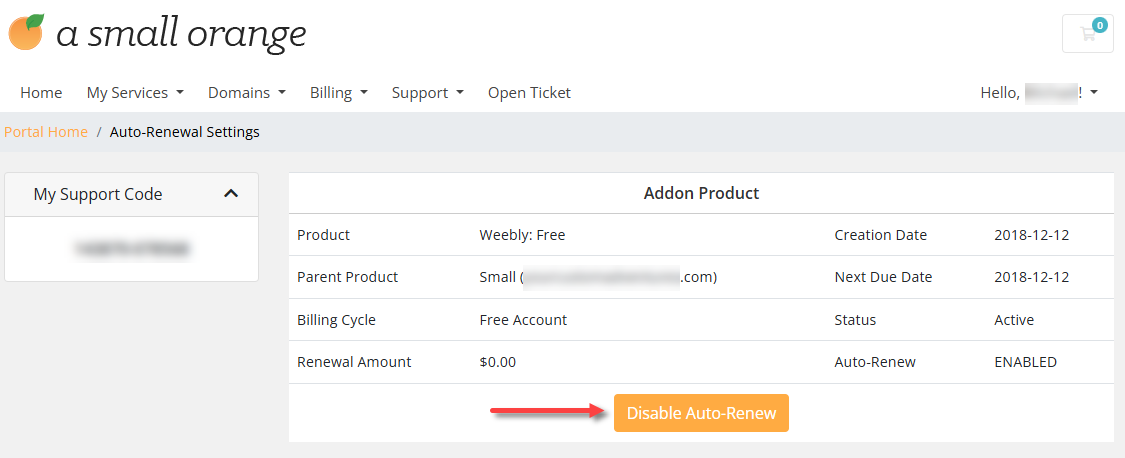Select the Auto-Renewal Settings breadcrumb text
The image size is (1125, 458).
pos(184,132)
